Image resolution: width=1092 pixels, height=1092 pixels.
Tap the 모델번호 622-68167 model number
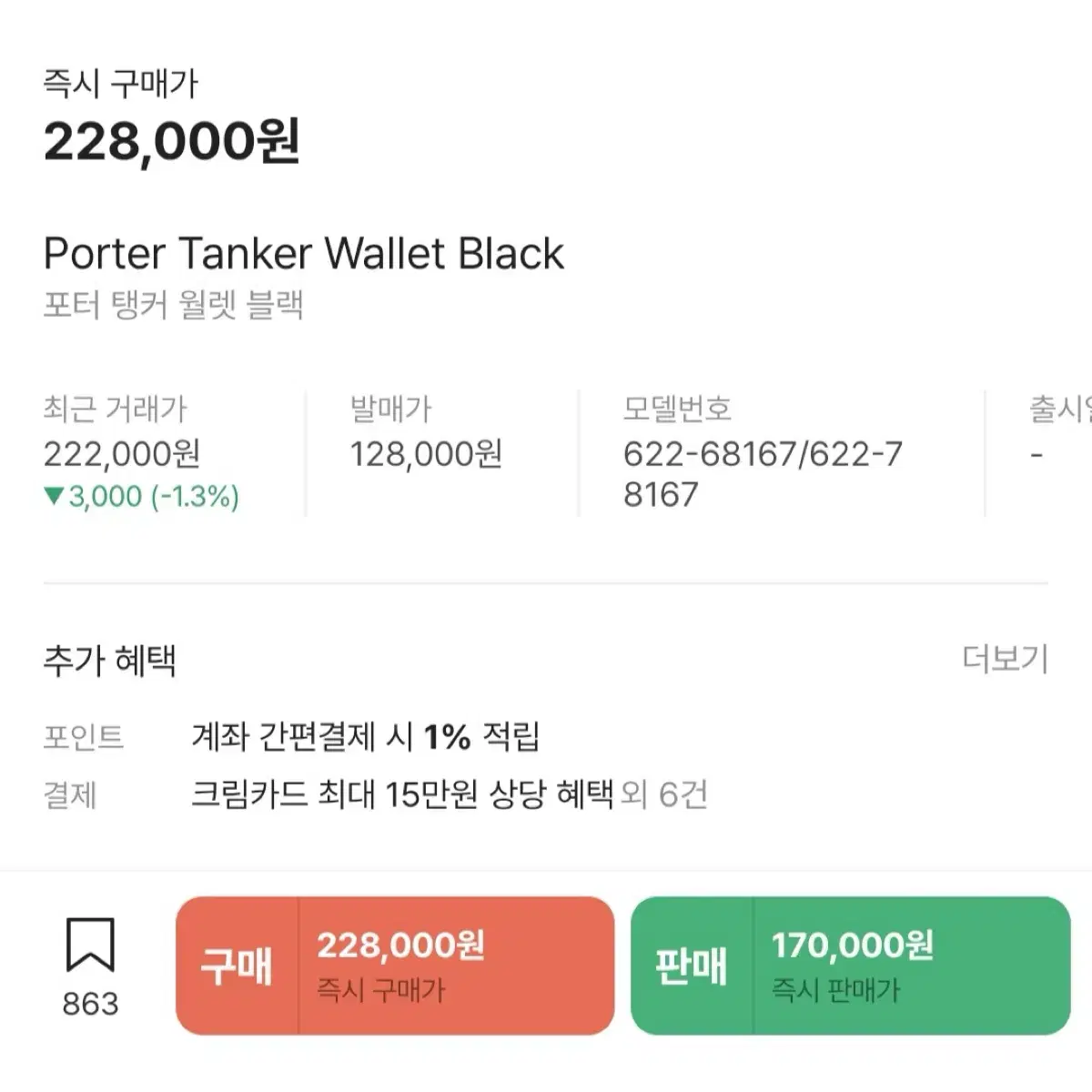coord(763,473)
